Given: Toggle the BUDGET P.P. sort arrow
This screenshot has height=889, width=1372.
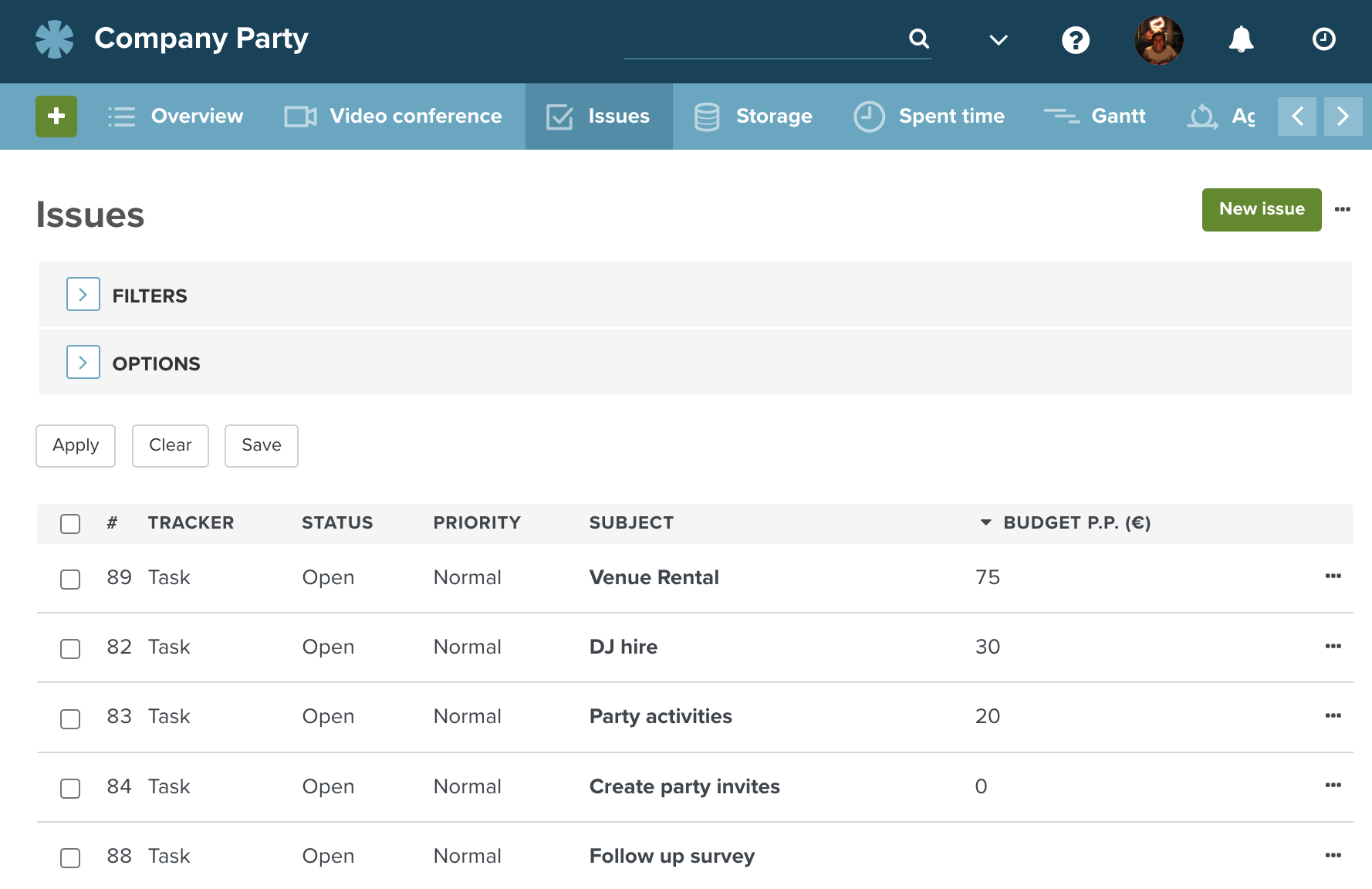Looking at the screenshot, I should click(985, 523).
